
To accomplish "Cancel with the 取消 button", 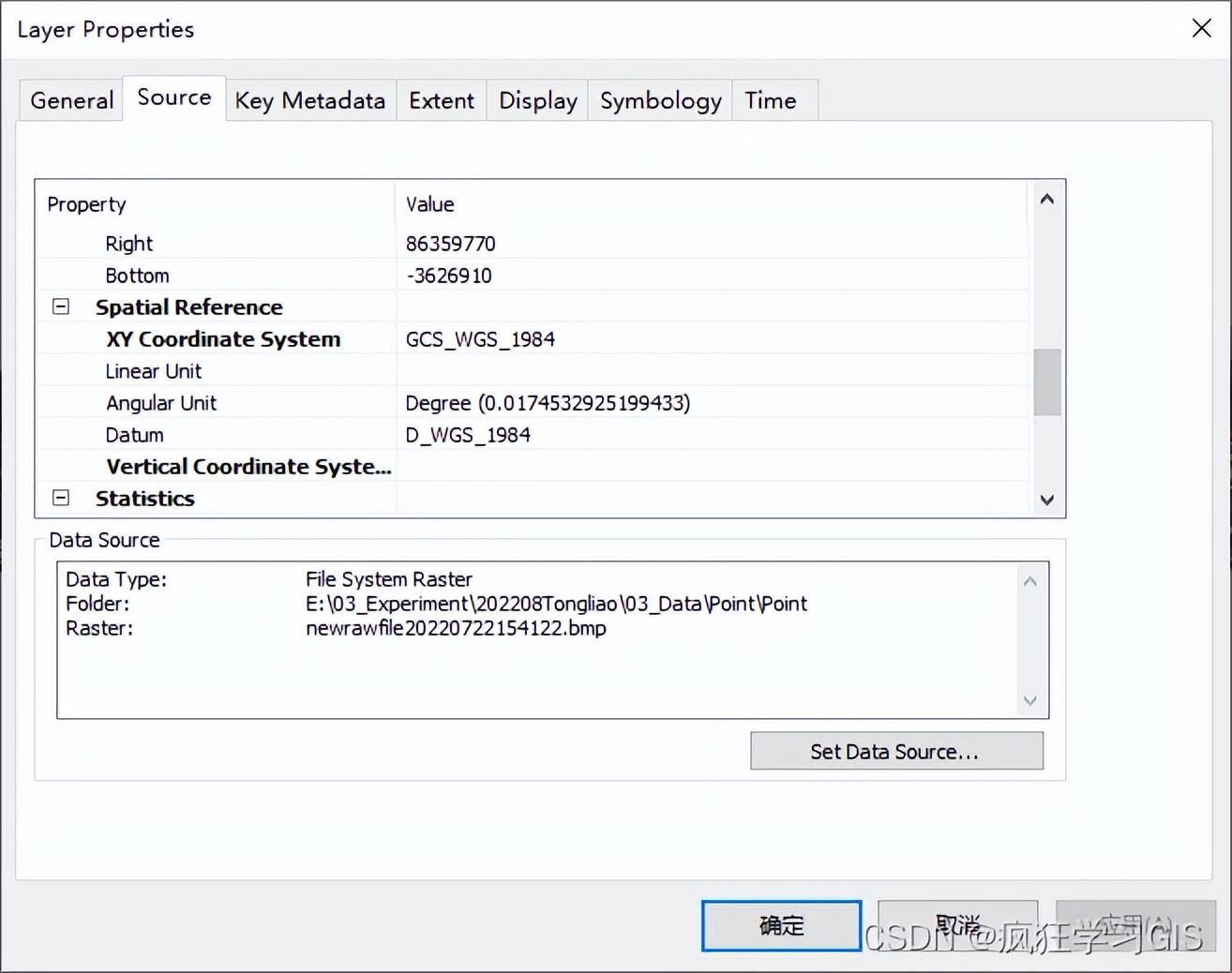I will (x=957, y=926).
